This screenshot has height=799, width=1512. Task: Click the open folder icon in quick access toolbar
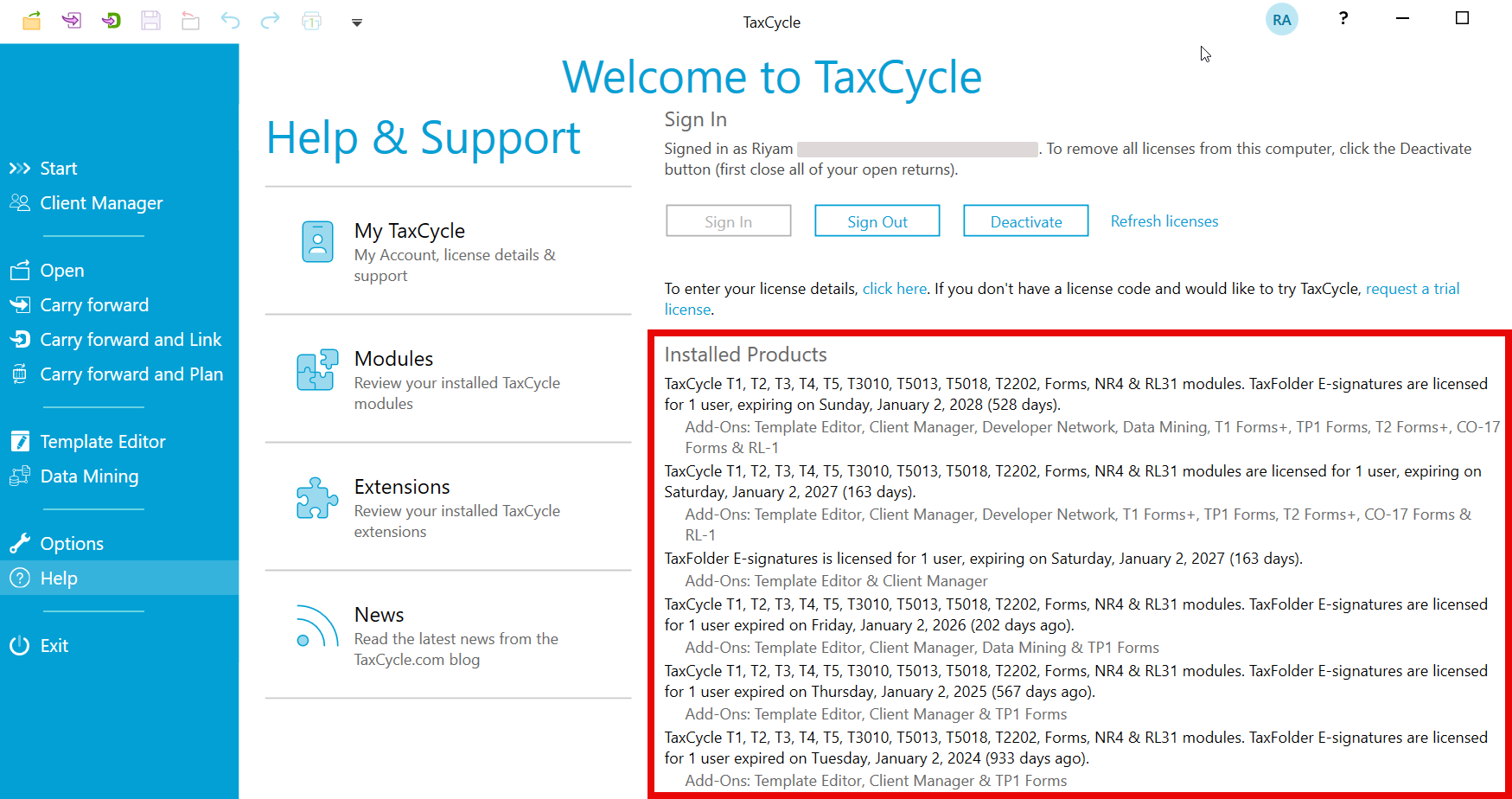tap(32, 21)
